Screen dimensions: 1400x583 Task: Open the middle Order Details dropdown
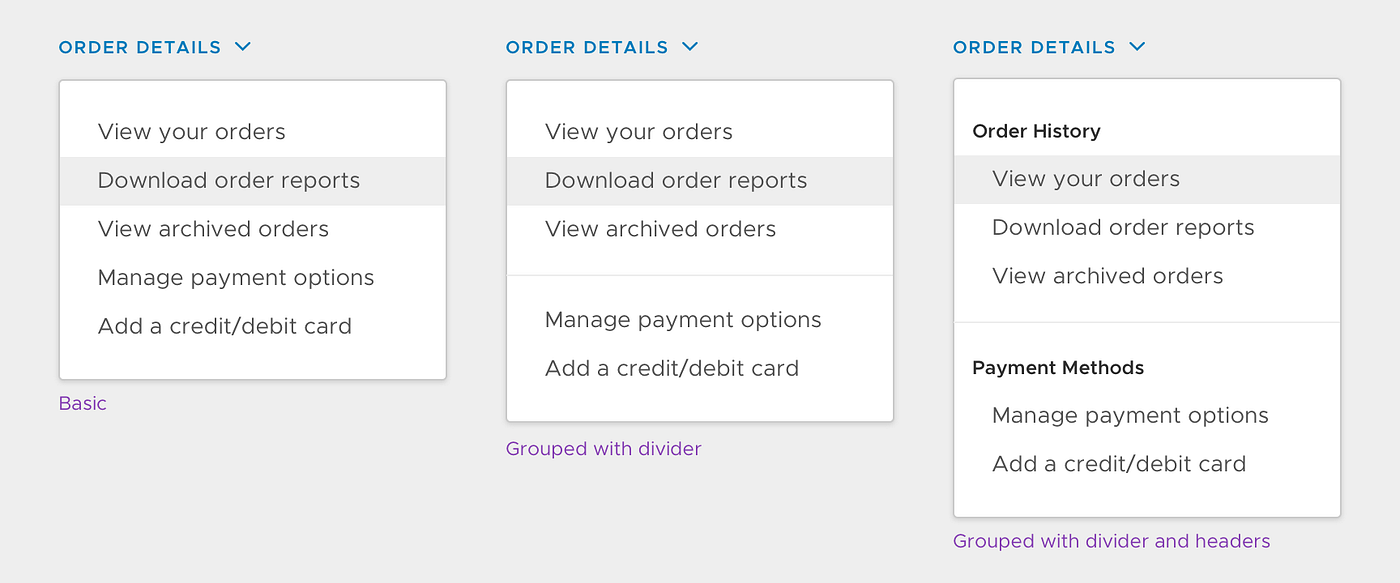point(587,46)
